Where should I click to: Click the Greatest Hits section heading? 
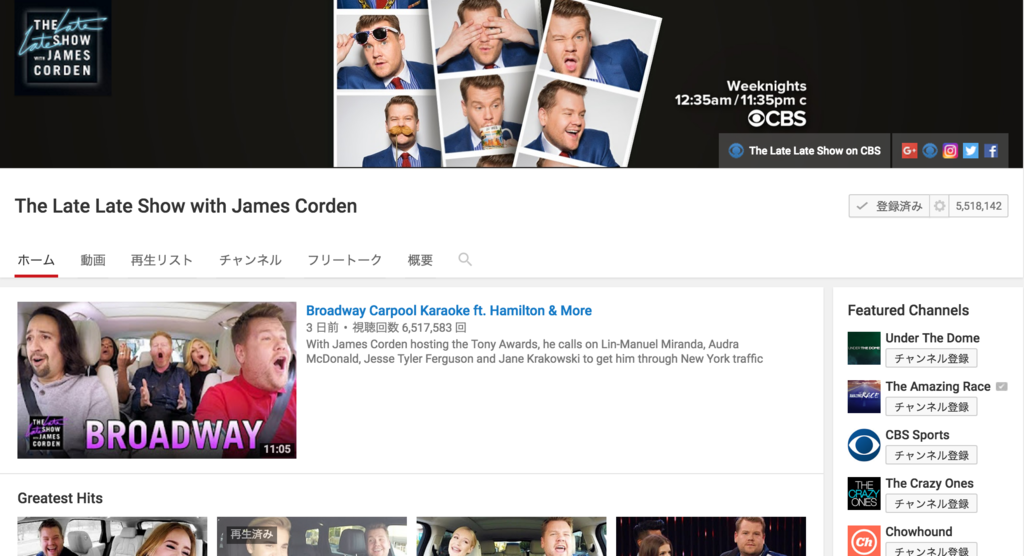[x=60, y=498]
